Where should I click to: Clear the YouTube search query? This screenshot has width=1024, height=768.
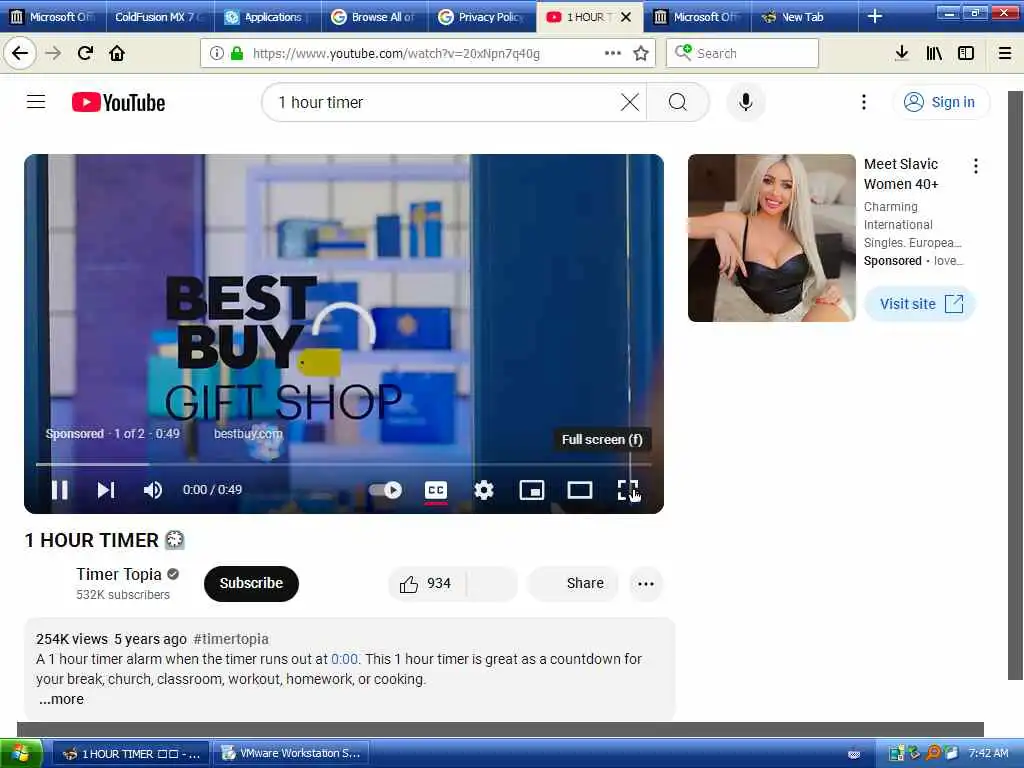point(630,102)
